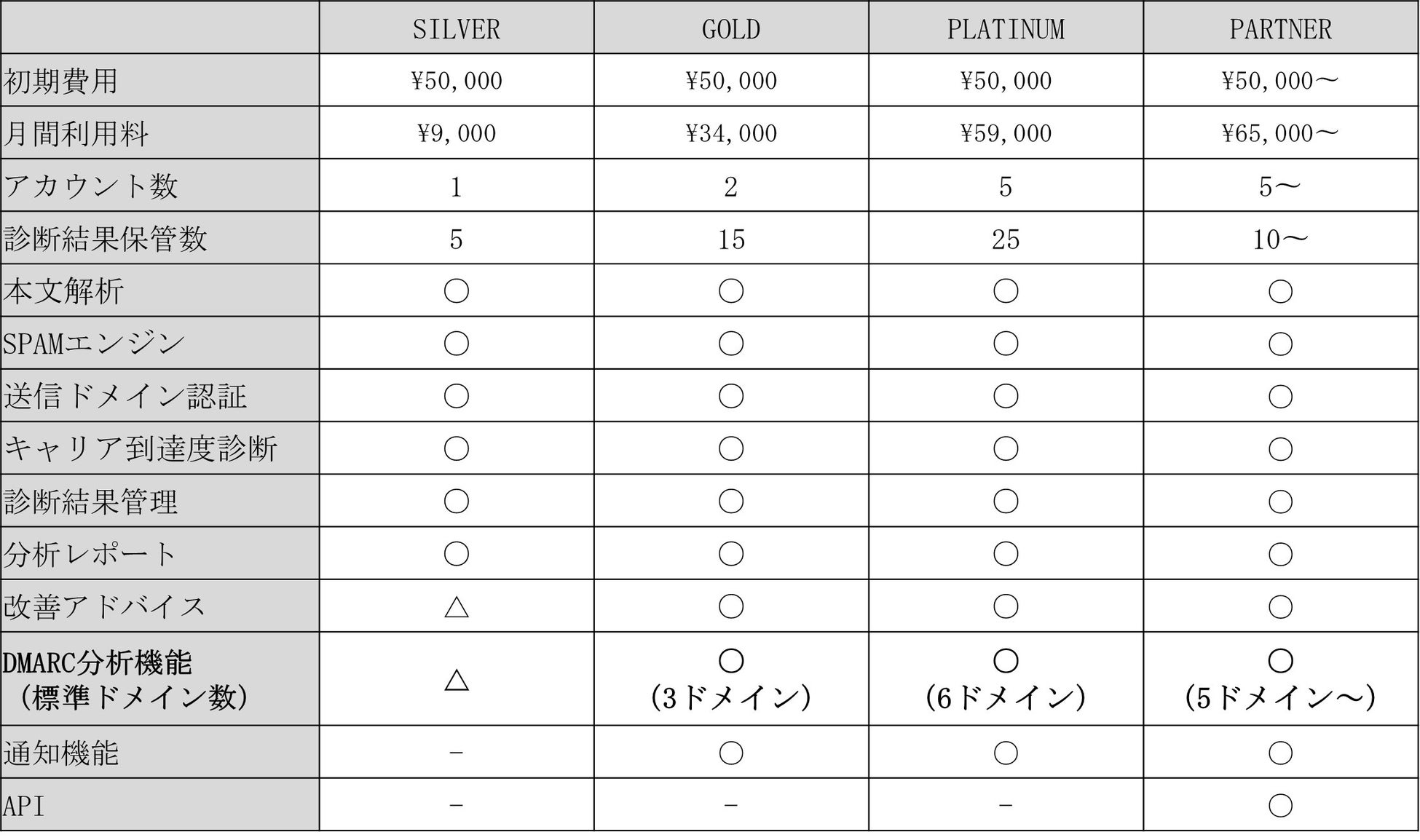The image size is (1420, 840).
Task: Select the 診断結果保管数 value 25
Action: point(1005,239)
